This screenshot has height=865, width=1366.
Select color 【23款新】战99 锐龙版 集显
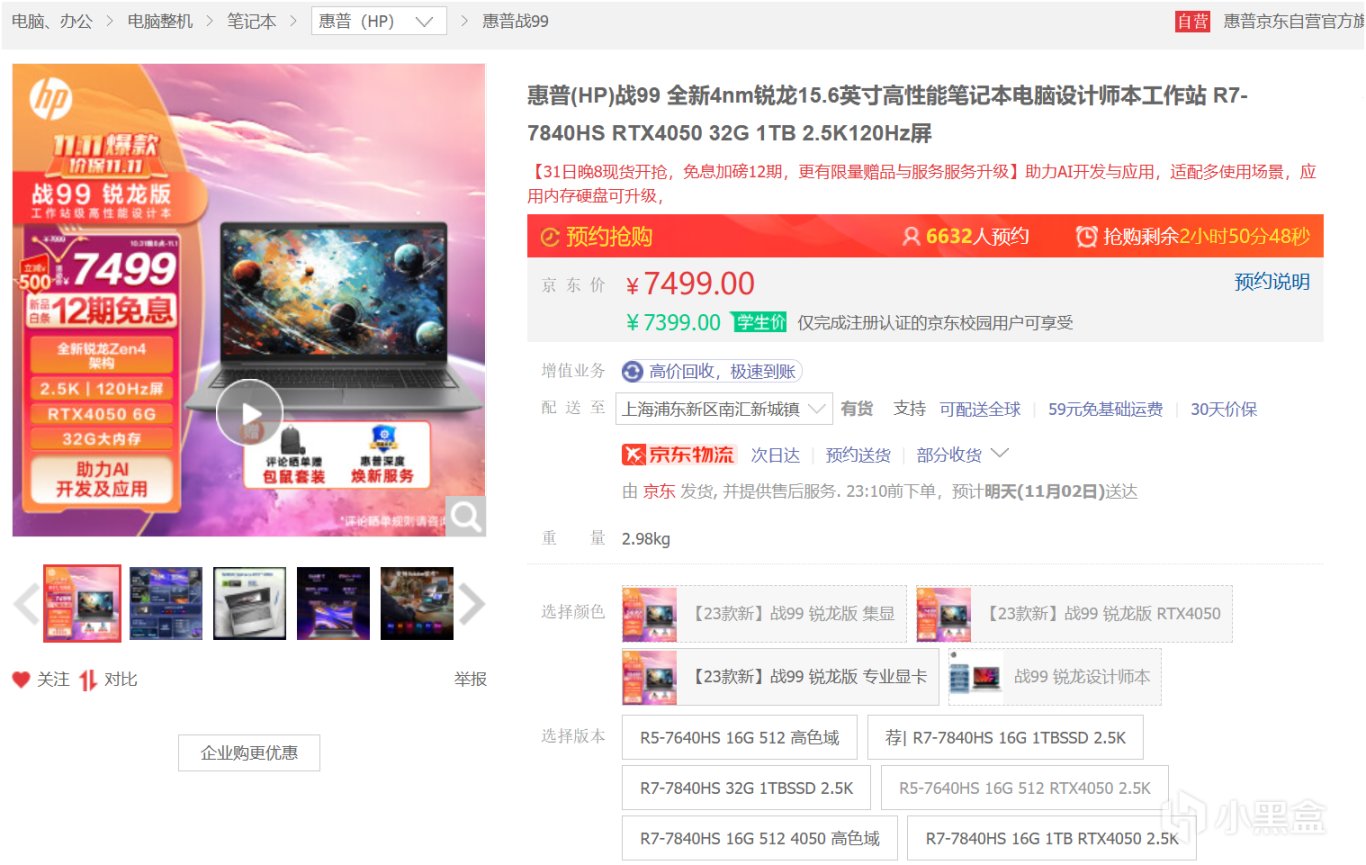click(x=764, y=614)
